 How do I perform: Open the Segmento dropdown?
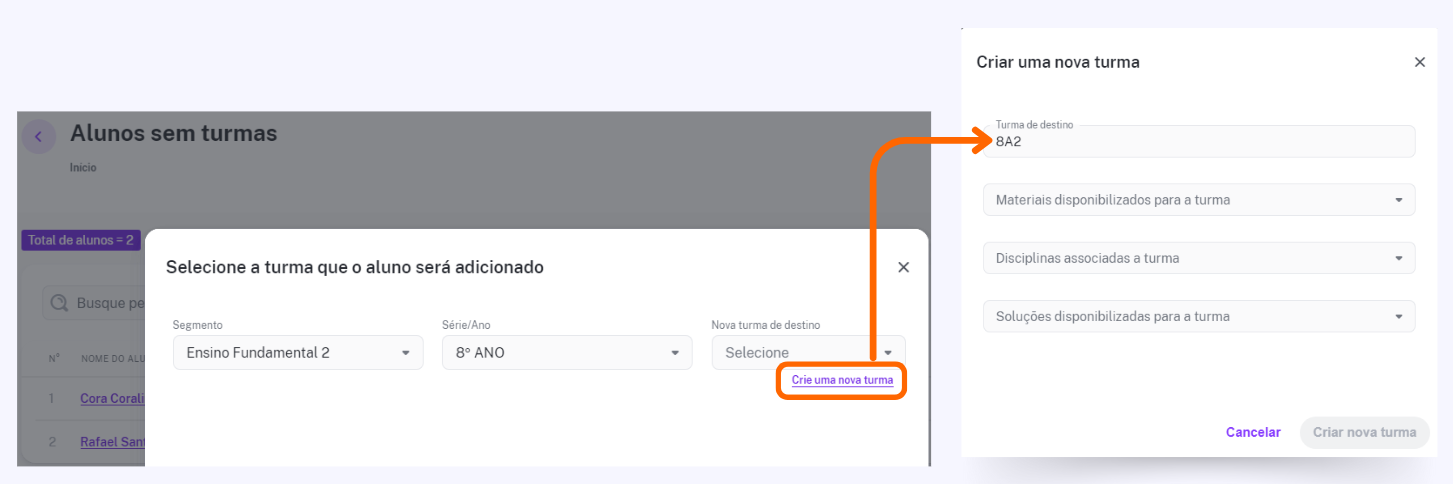pos(298,352)
